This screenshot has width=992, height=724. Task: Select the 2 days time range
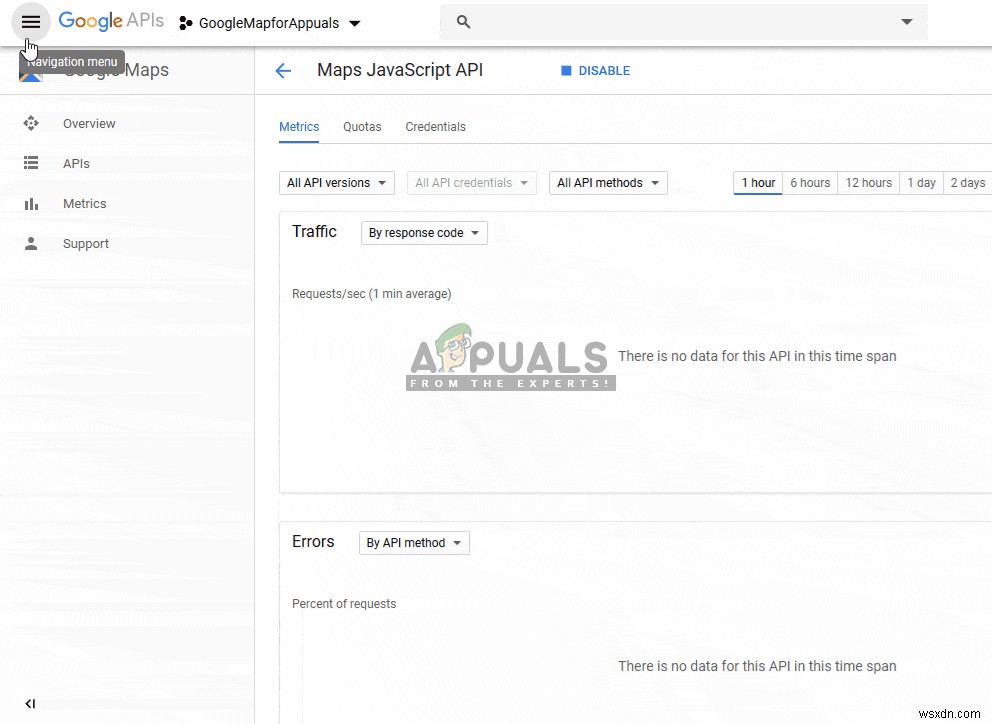point(966,183)
